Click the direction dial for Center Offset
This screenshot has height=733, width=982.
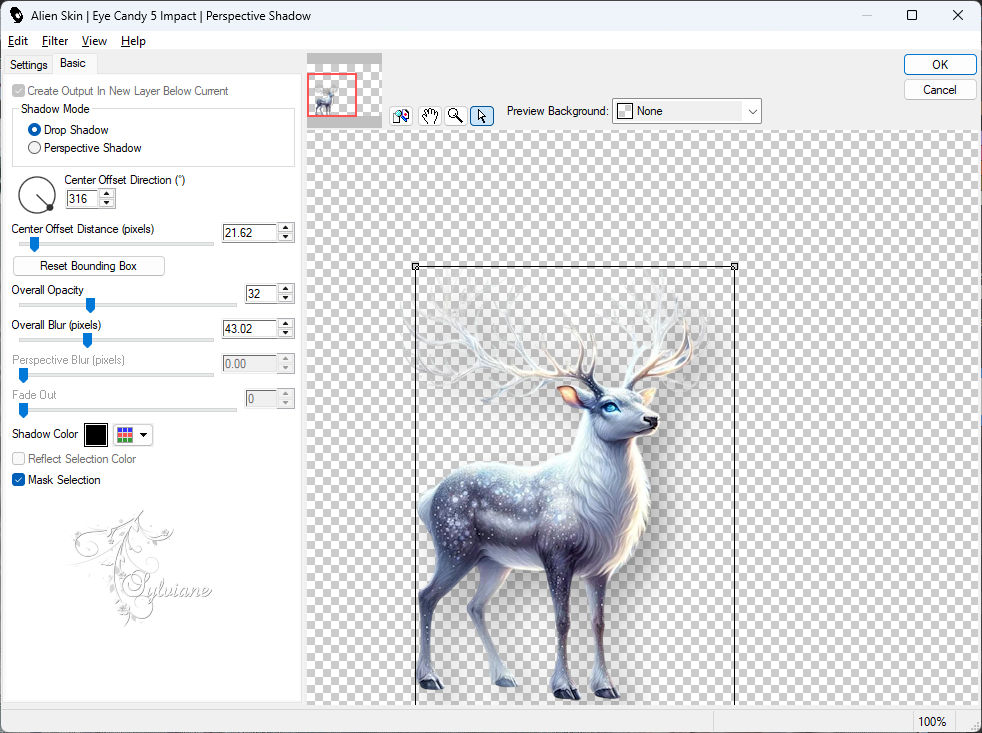pos(37,195)
